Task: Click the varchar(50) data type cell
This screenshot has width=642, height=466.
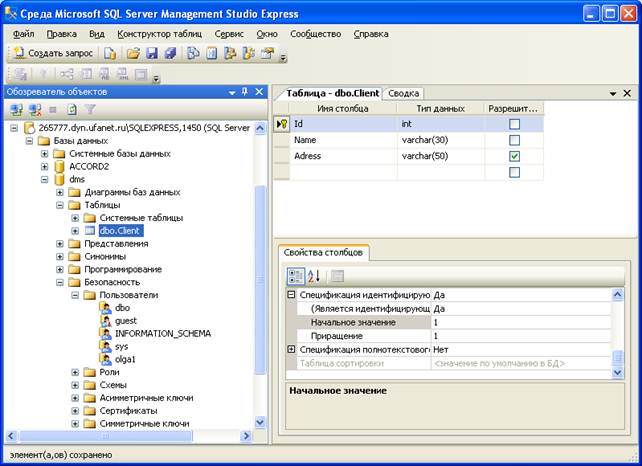Action: (x=441, y=156)
